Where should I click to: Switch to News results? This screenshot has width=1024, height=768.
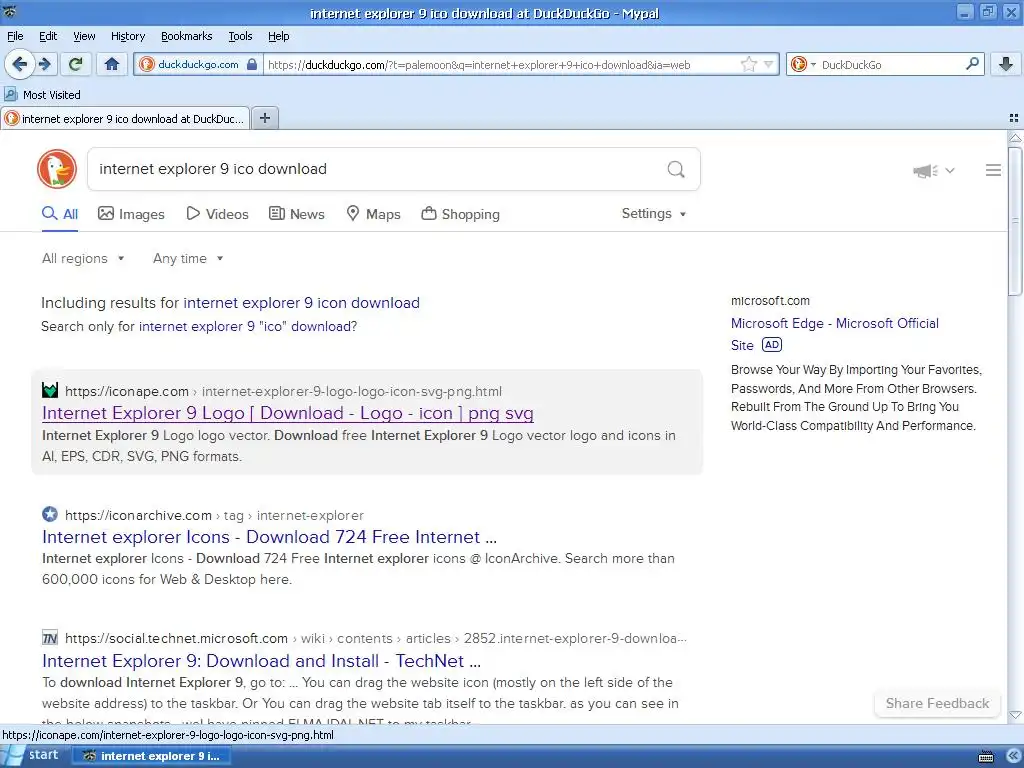297,214
